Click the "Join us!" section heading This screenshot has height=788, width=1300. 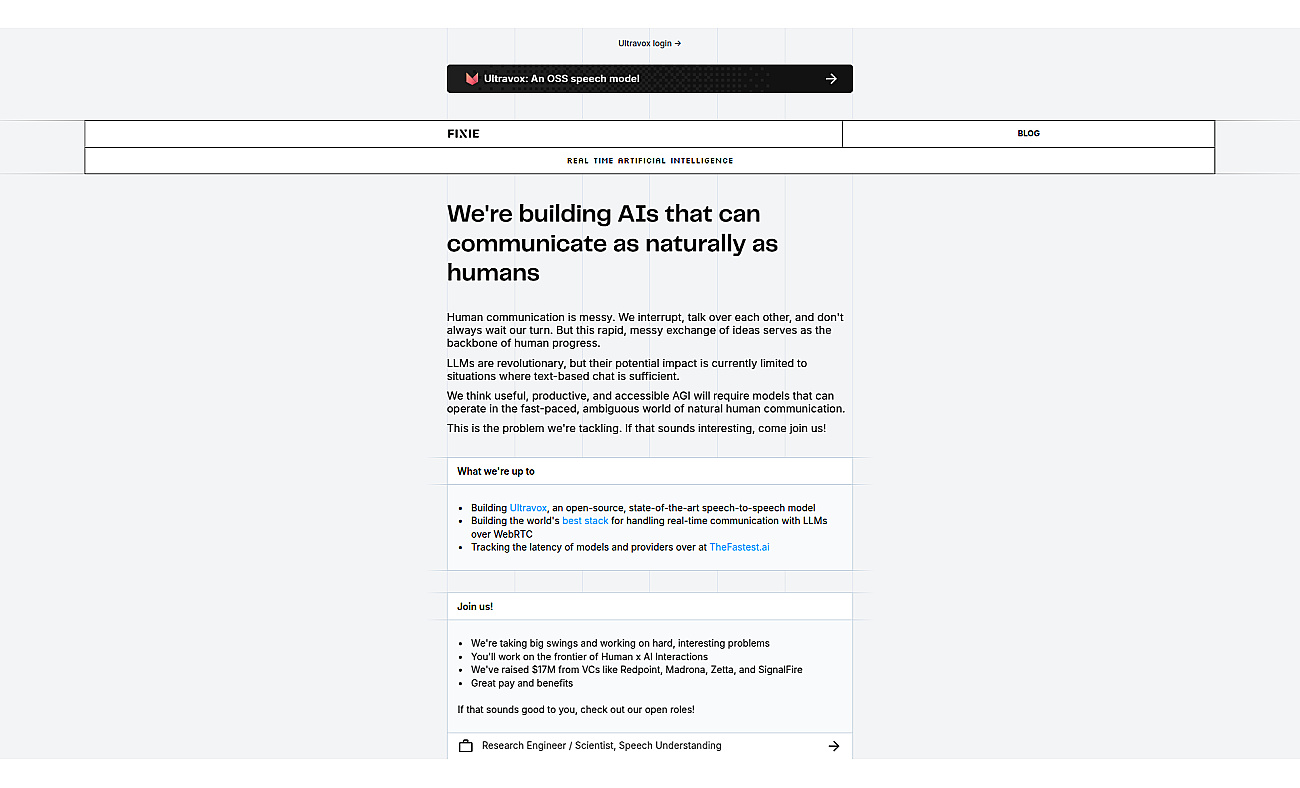[x=475, y=607]
